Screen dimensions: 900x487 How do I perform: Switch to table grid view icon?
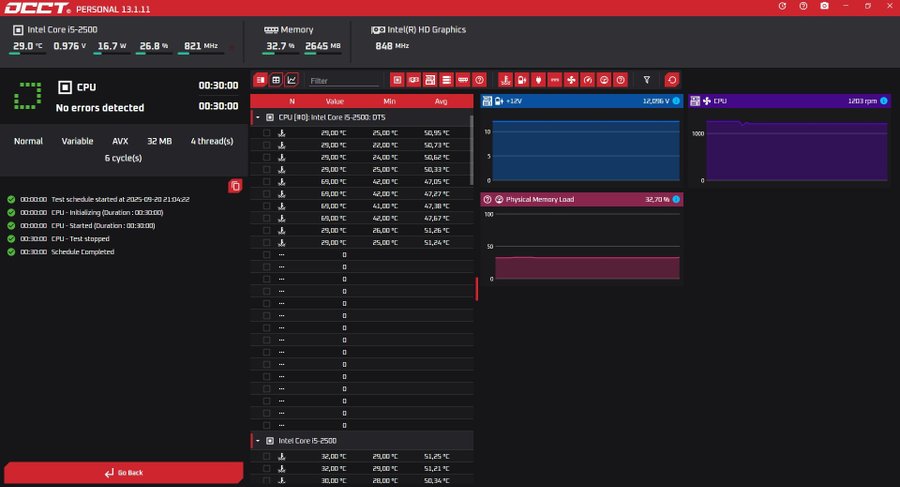276,80
